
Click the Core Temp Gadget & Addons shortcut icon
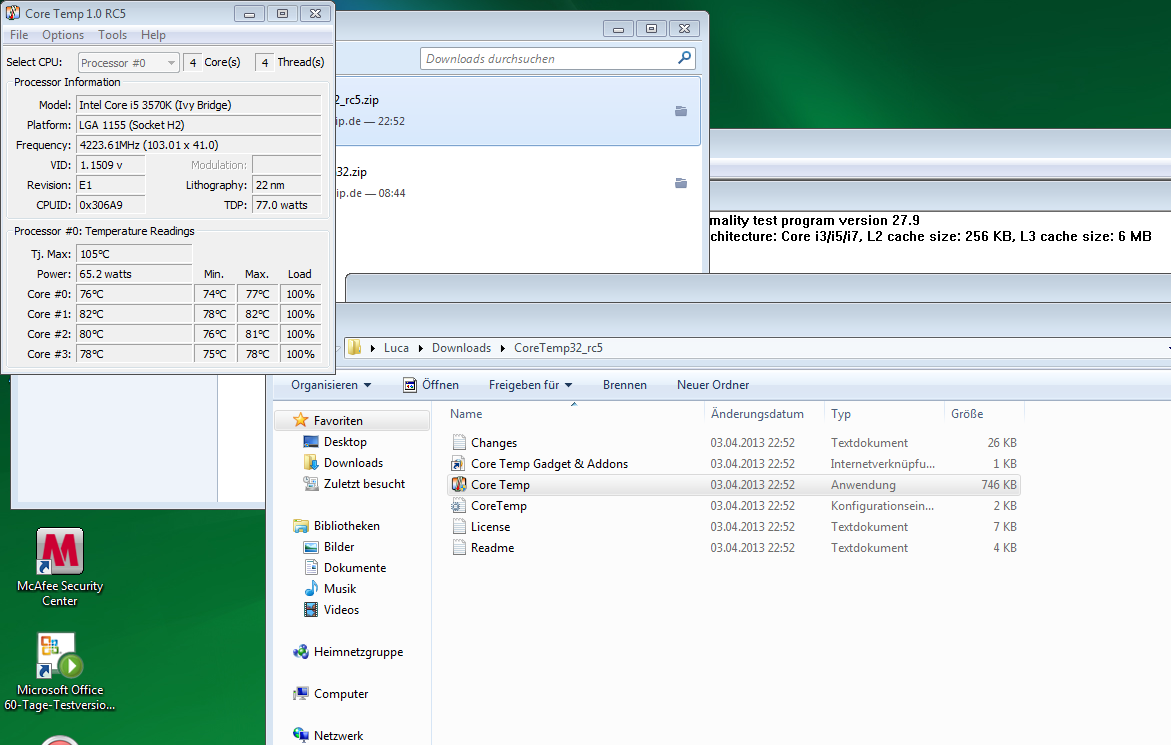459,464
